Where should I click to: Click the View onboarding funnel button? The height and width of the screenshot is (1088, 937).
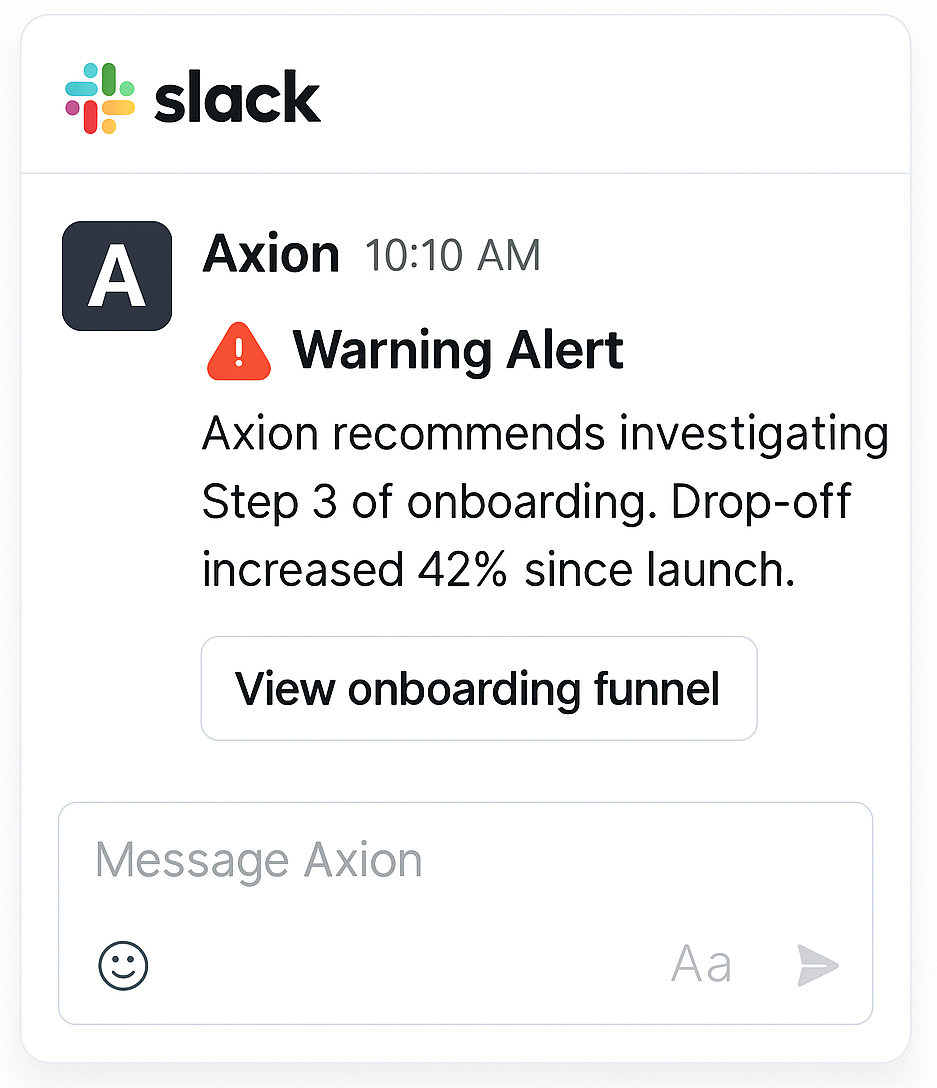coord(479,688)
